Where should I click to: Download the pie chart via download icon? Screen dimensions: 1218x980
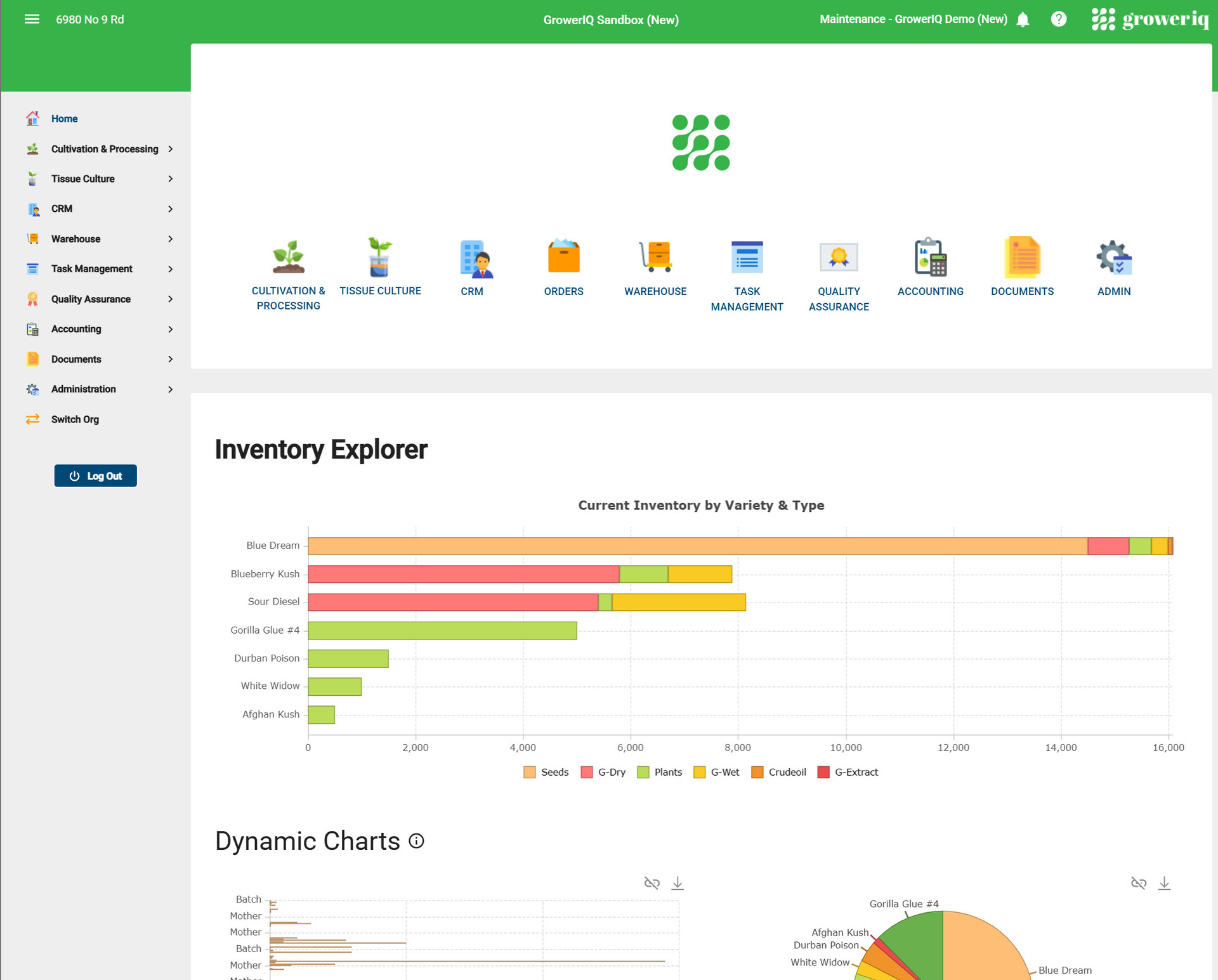(1164, 883)
